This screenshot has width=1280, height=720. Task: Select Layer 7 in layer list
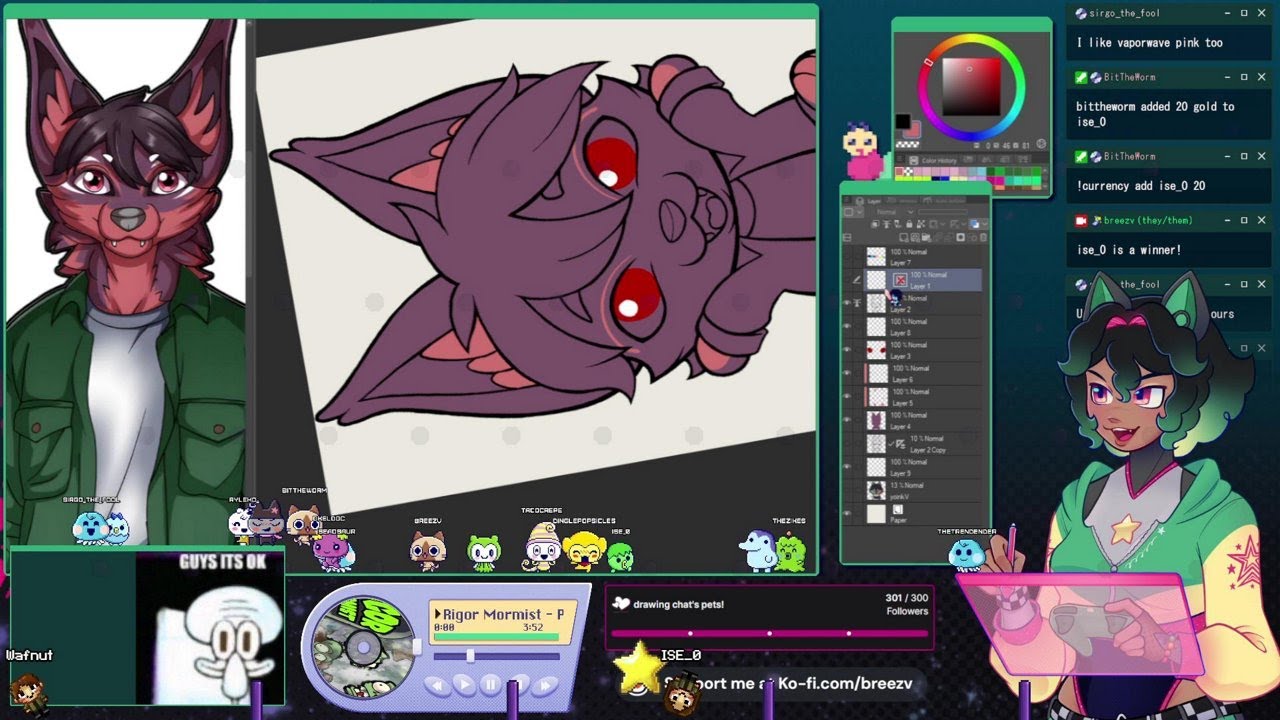924,257
